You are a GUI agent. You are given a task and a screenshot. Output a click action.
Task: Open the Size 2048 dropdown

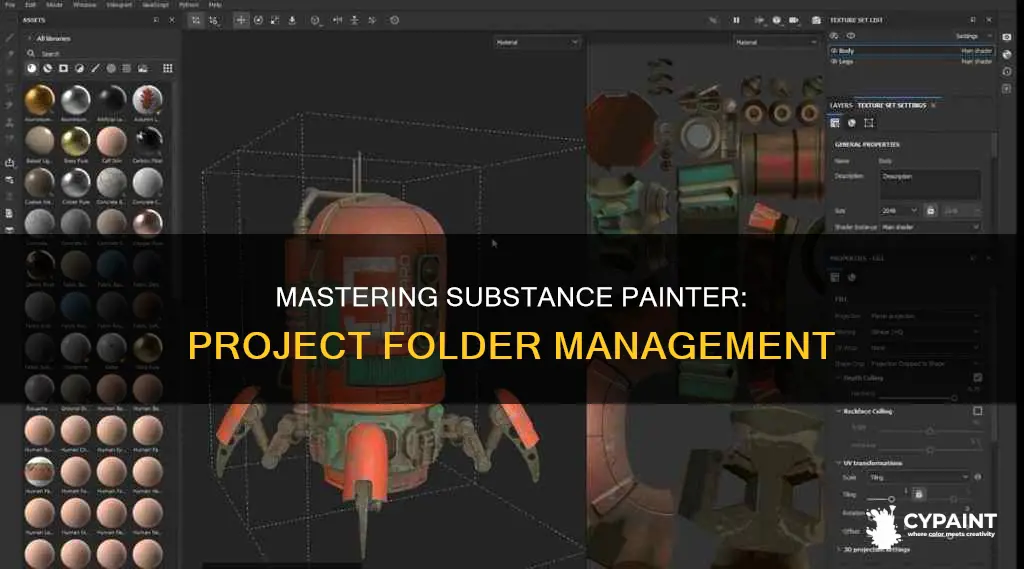900,210
